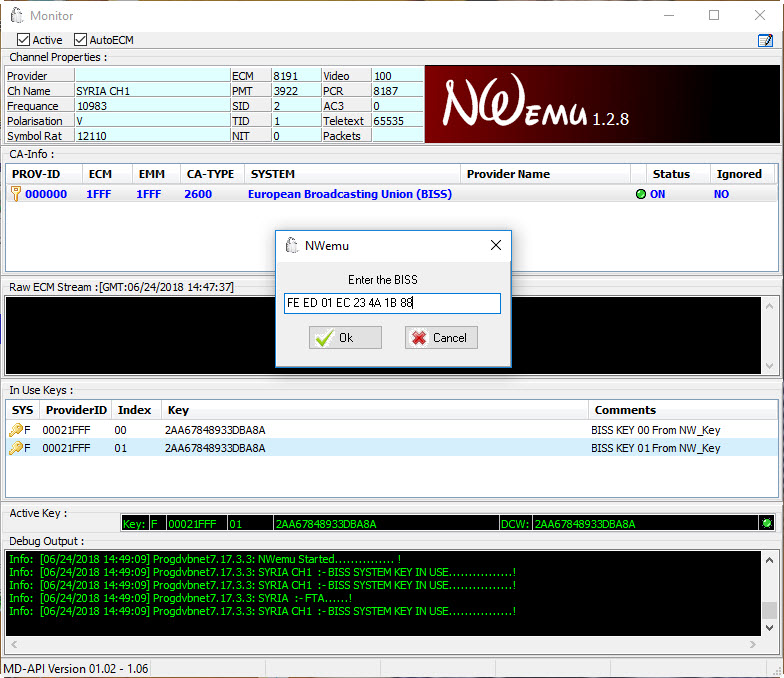Click the NWemu 1.2.8 logo banner

[602, 104]
